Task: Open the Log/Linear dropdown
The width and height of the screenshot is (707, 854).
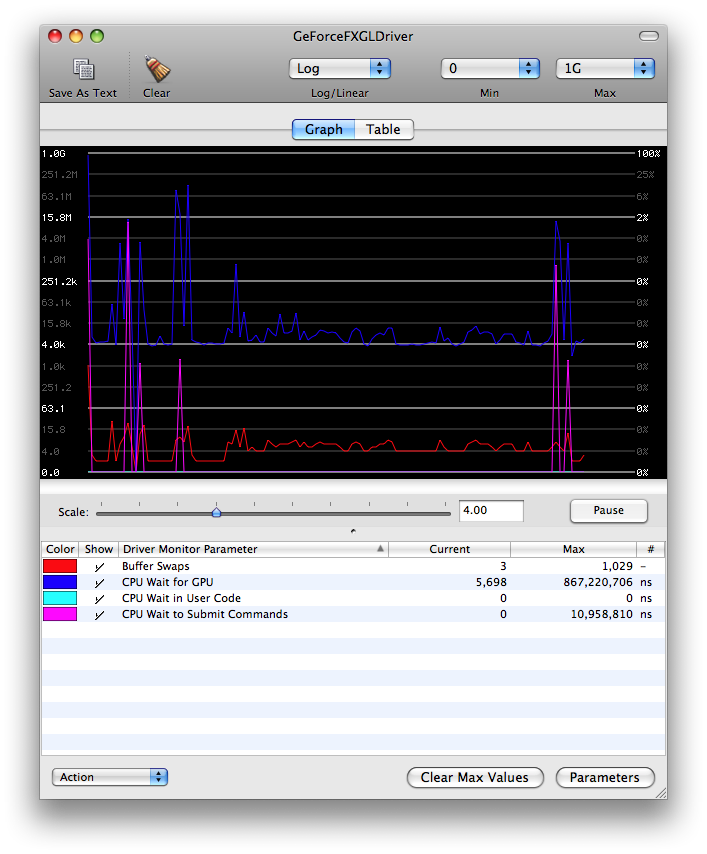Action: click(340, 69)
